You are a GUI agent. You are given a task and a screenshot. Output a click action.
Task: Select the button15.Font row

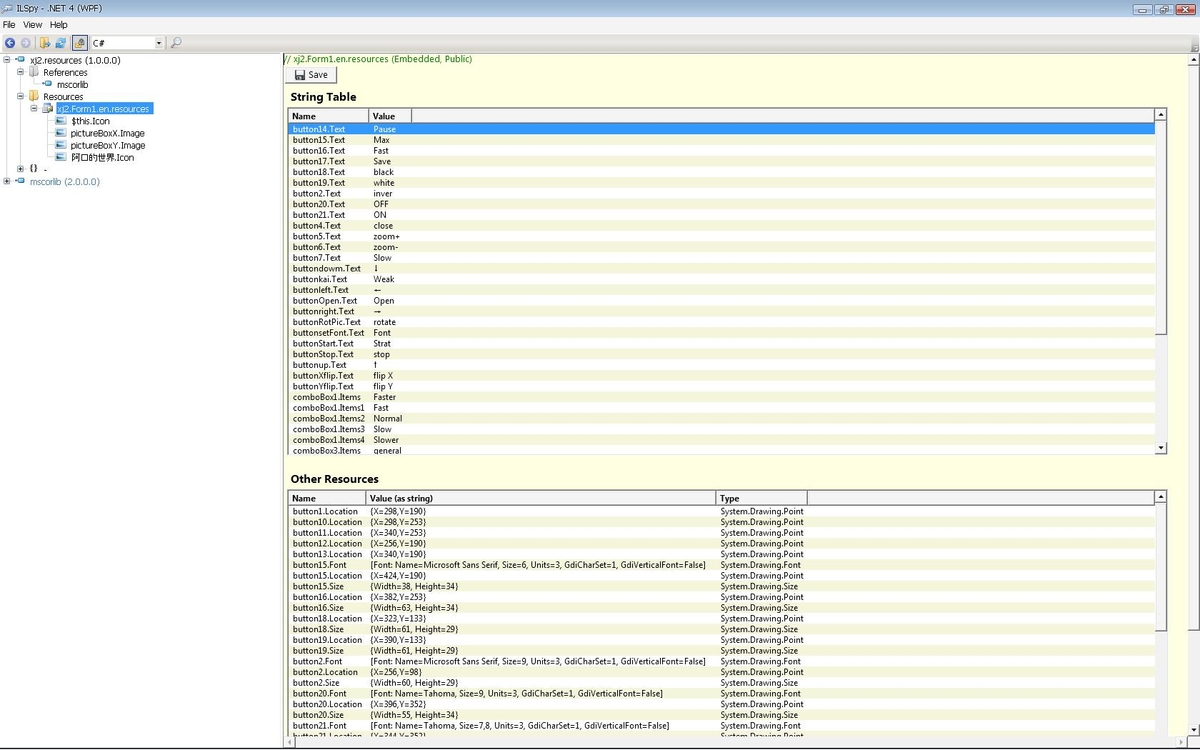(721, 565)
